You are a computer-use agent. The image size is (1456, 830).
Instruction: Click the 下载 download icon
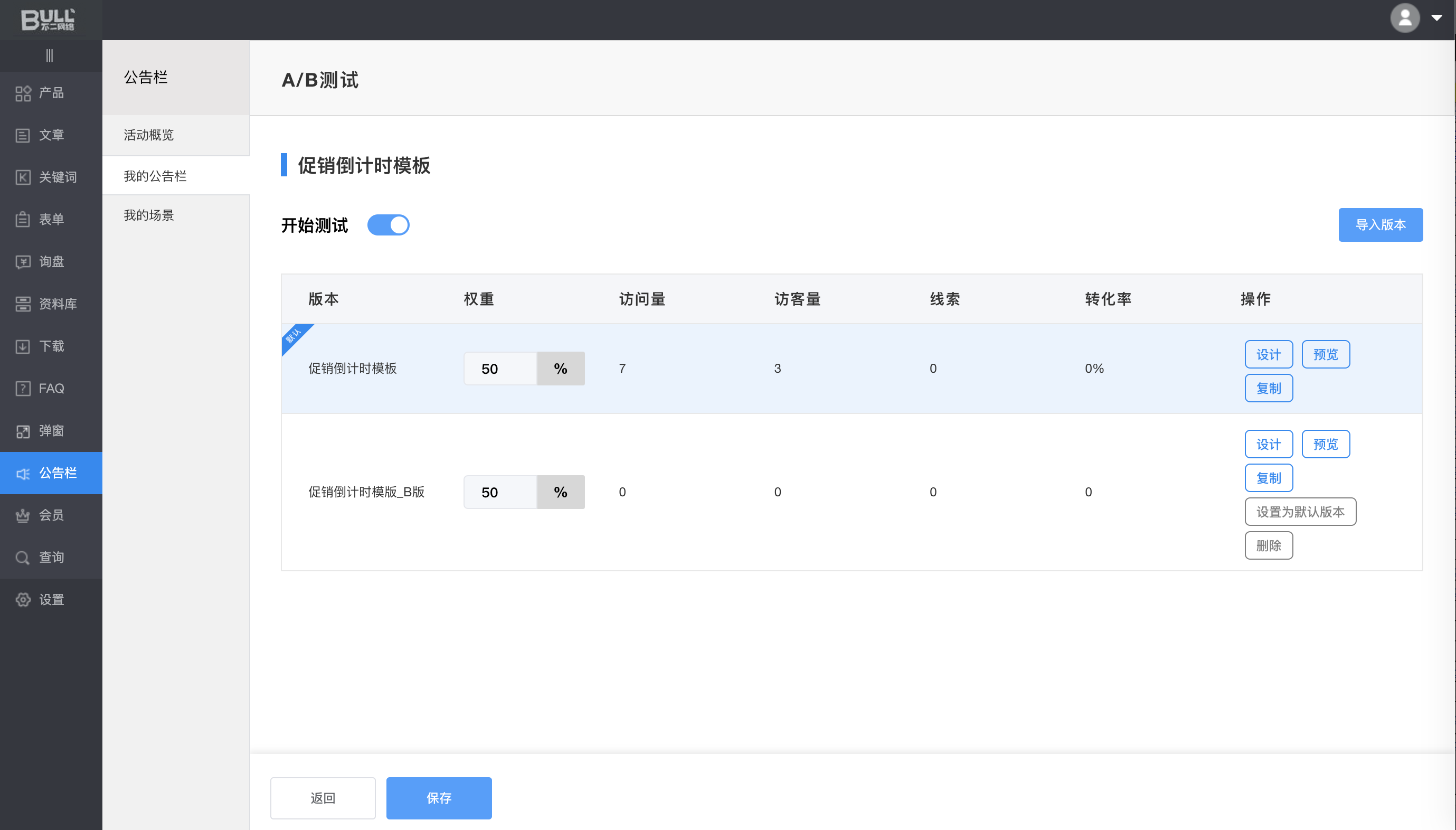23,346
